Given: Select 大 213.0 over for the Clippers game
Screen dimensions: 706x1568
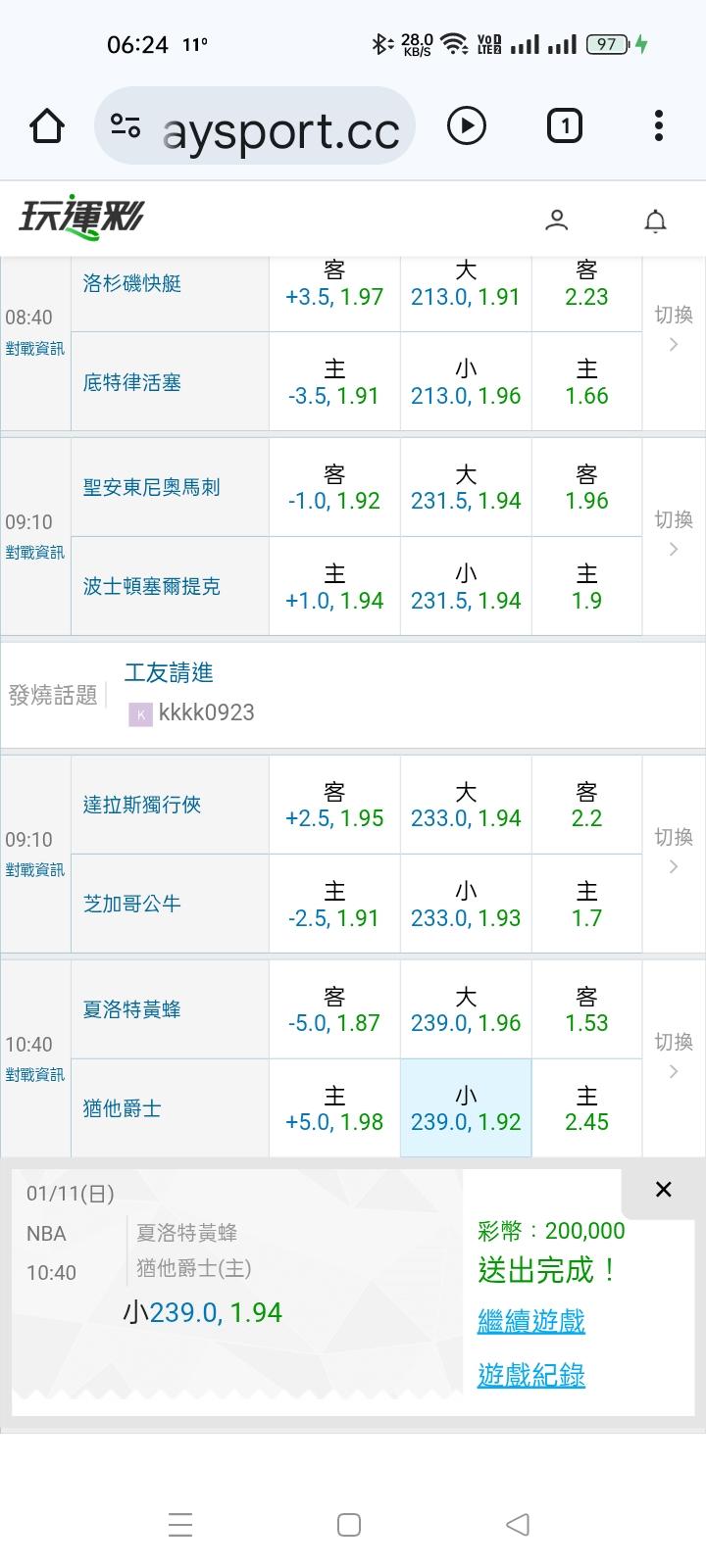Looking at the screenshot, I should click(466, 284).
